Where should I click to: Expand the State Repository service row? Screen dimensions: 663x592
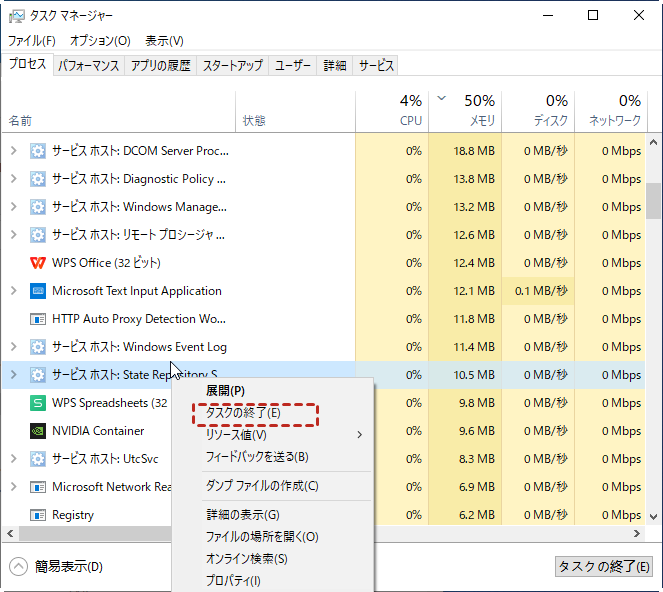tap(14, 374)
